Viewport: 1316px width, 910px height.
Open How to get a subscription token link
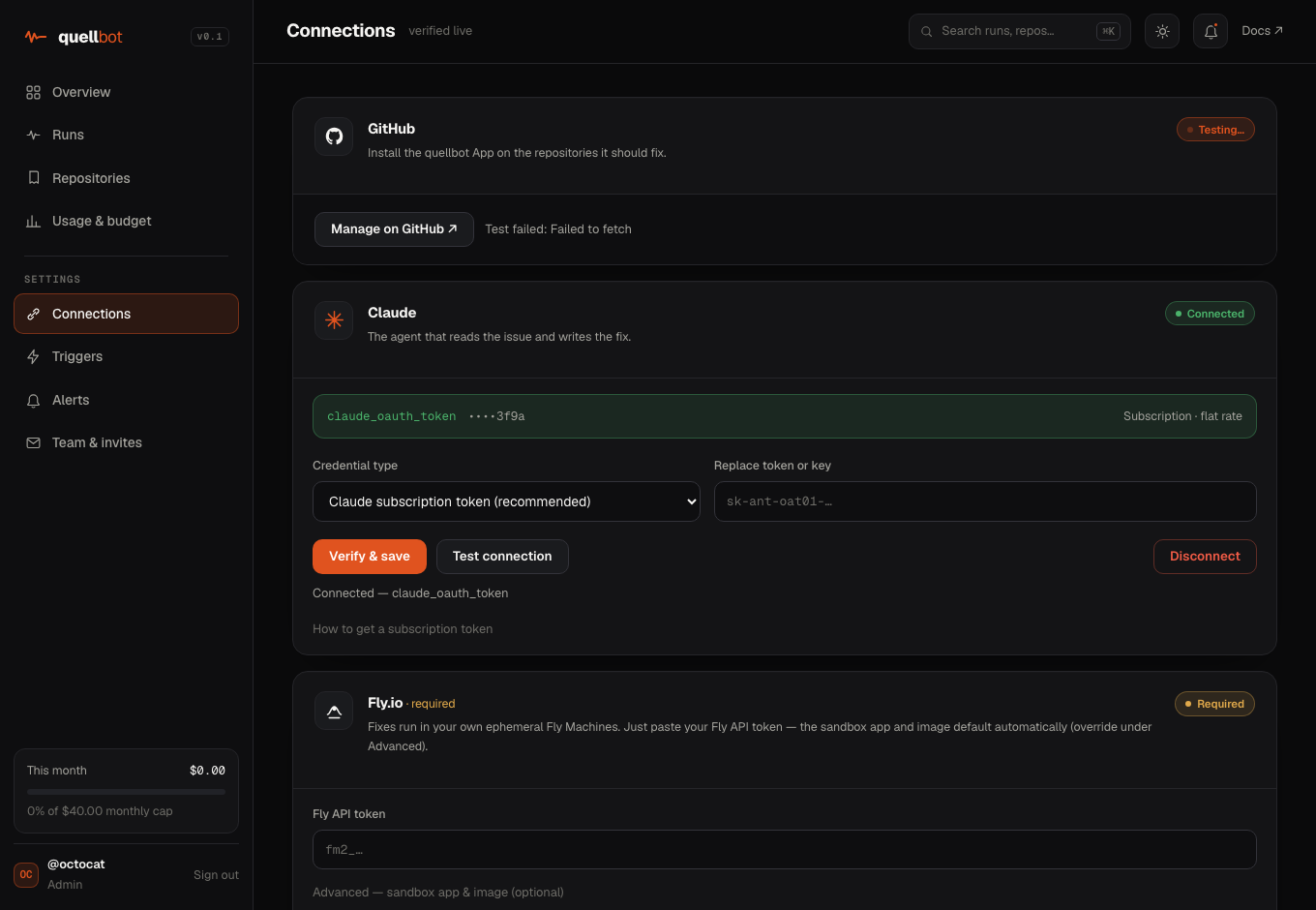tap(403, 628)
